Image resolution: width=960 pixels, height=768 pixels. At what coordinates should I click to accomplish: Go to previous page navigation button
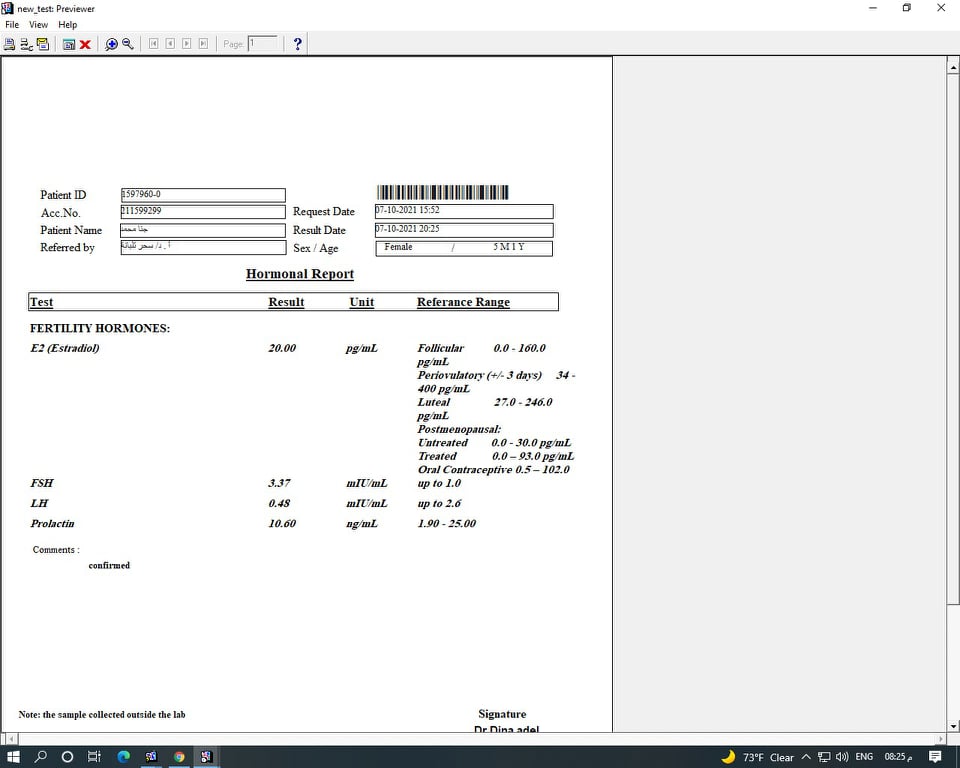pyautogui.click(x=170, y=44)
